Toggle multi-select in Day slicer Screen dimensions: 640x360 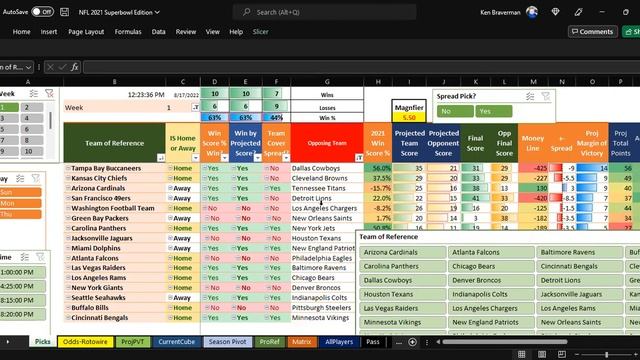(x=20, y=178)
